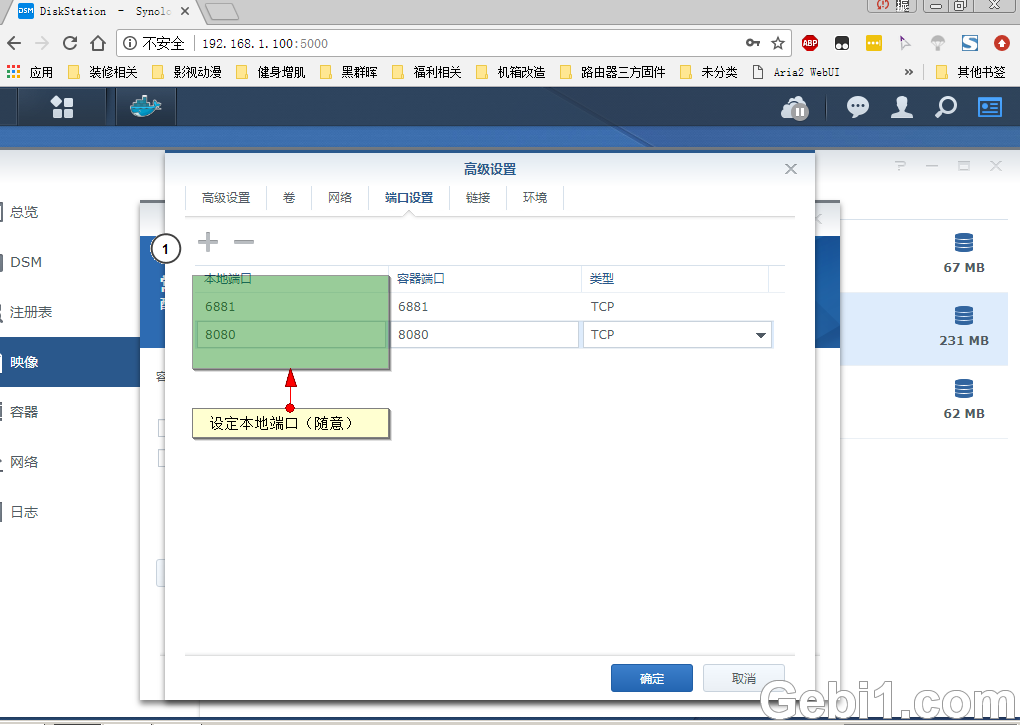Viewport: 1020px width, 725px height.
Task: Open the notifications chat bubble icon
Action: 857,107
